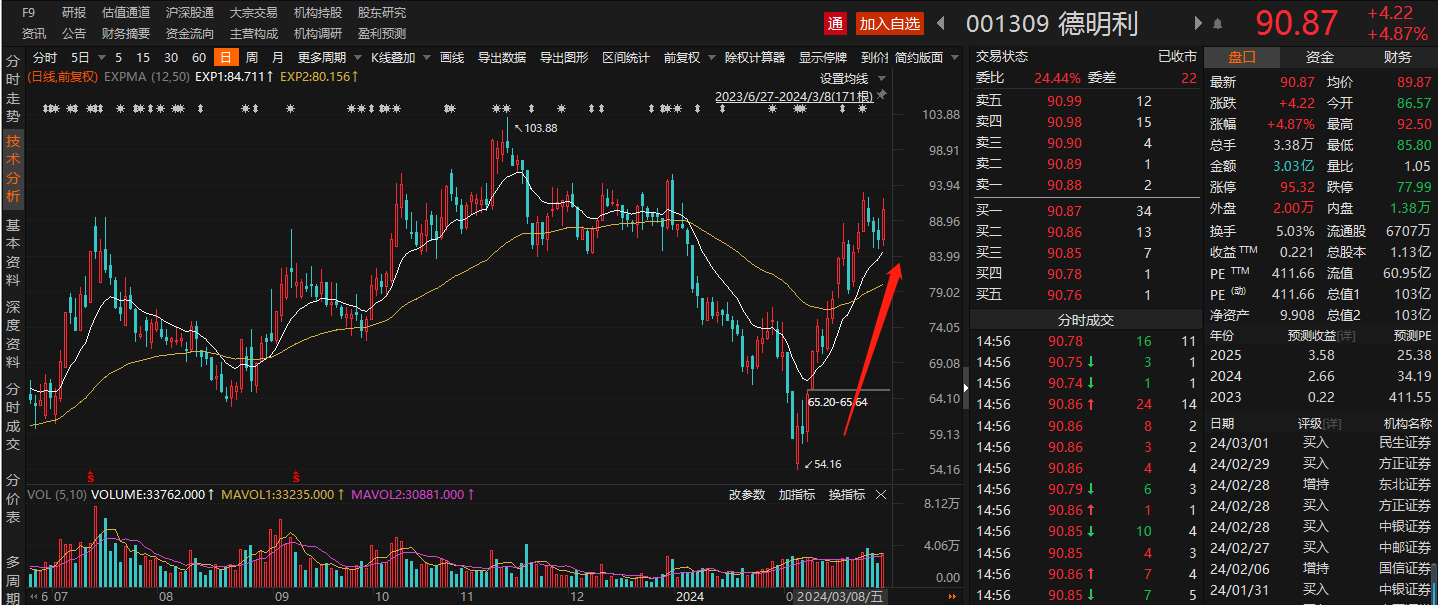Image resolution: width=1438 pixels, height=605 pixels.
Task: Select 技术分析 in left sidebar
Action: (13, 167)
